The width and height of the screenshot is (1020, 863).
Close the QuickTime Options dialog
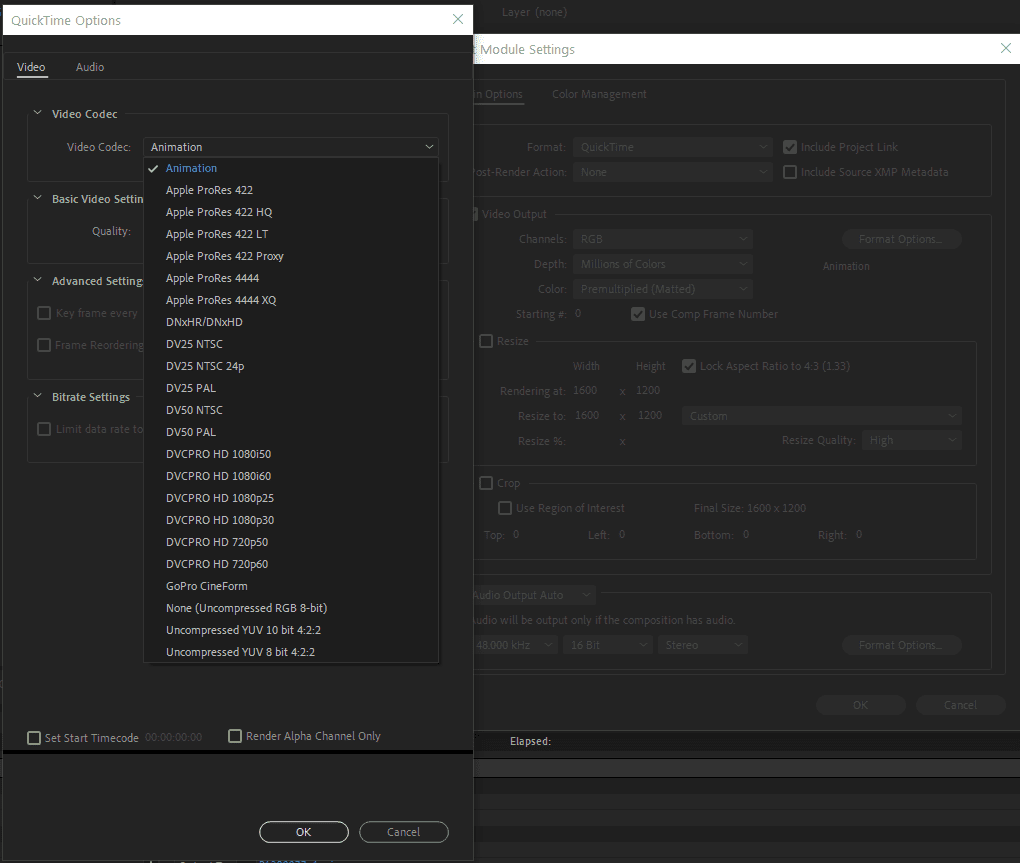(x=457, y=19)
